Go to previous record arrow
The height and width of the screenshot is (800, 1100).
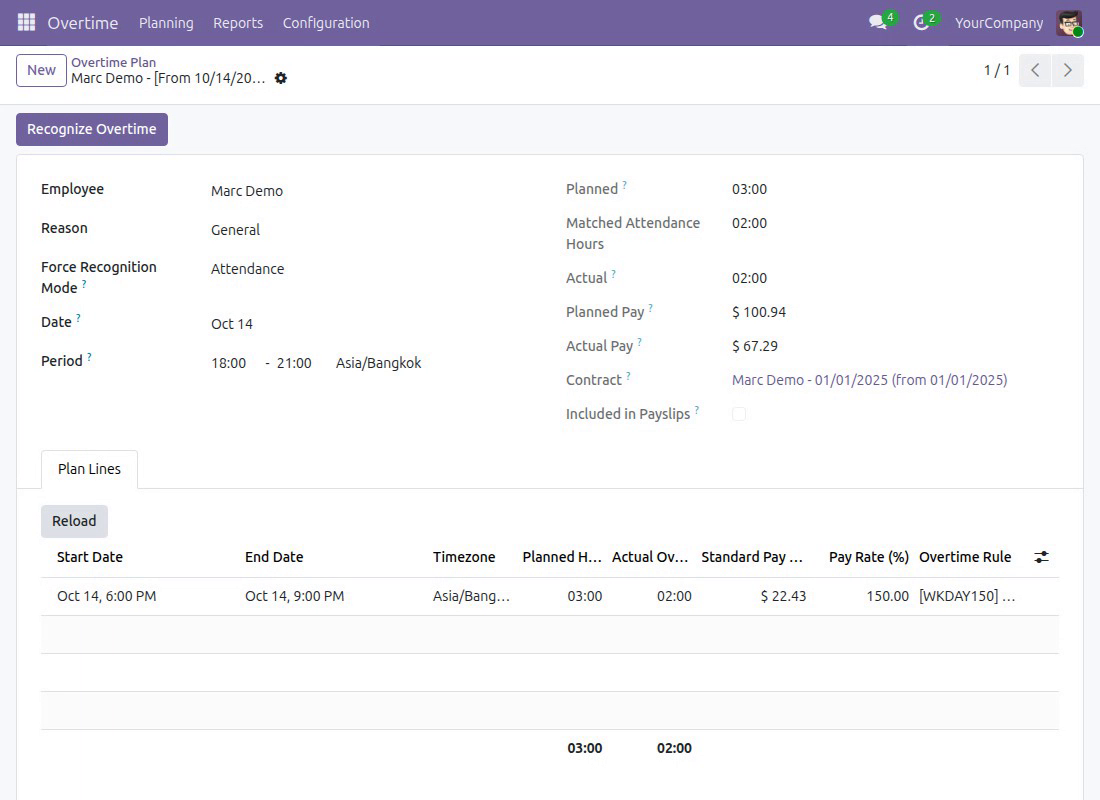1035,70
